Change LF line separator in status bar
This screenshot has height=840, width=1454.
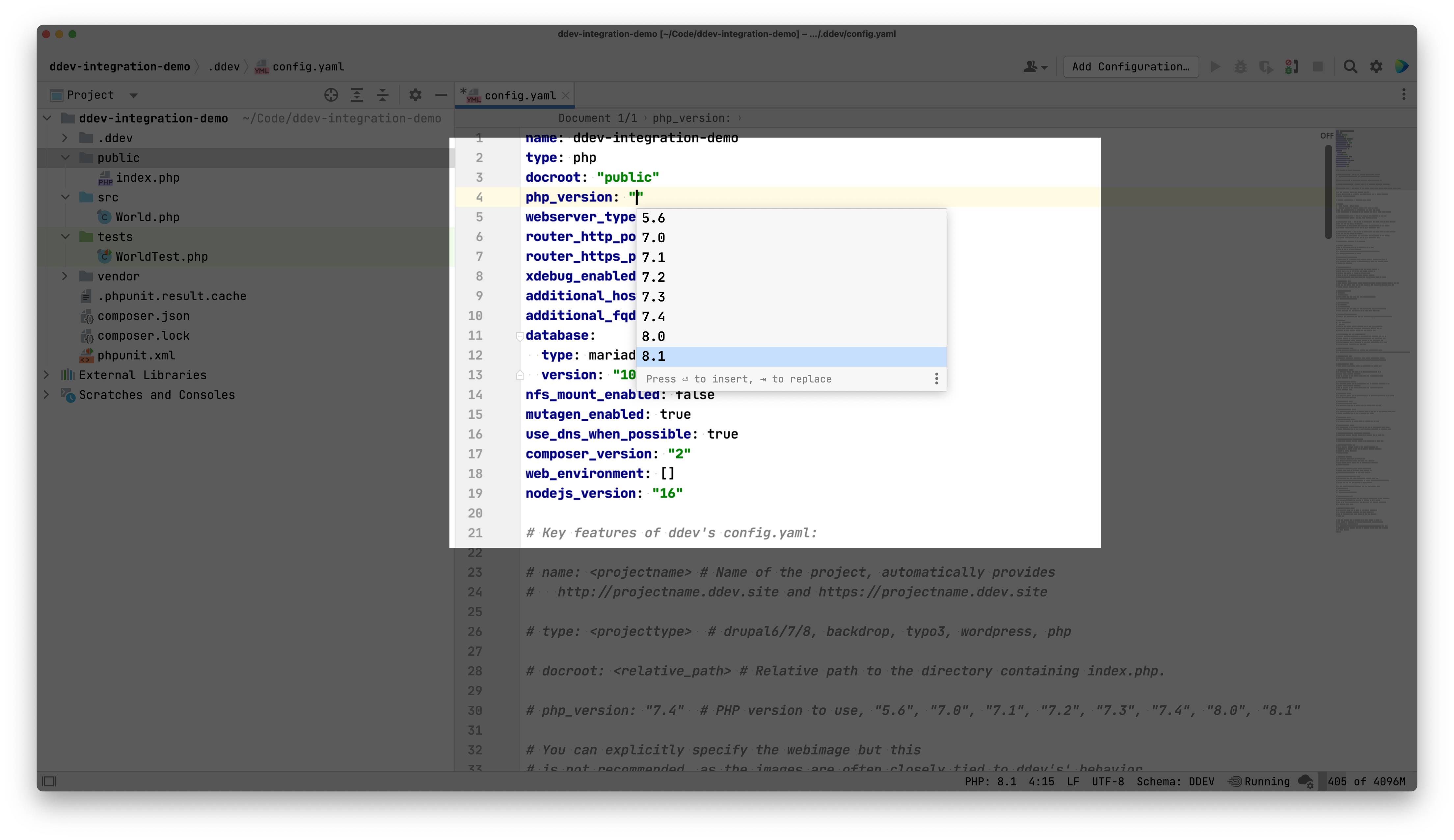click(x=1073, y=782)
